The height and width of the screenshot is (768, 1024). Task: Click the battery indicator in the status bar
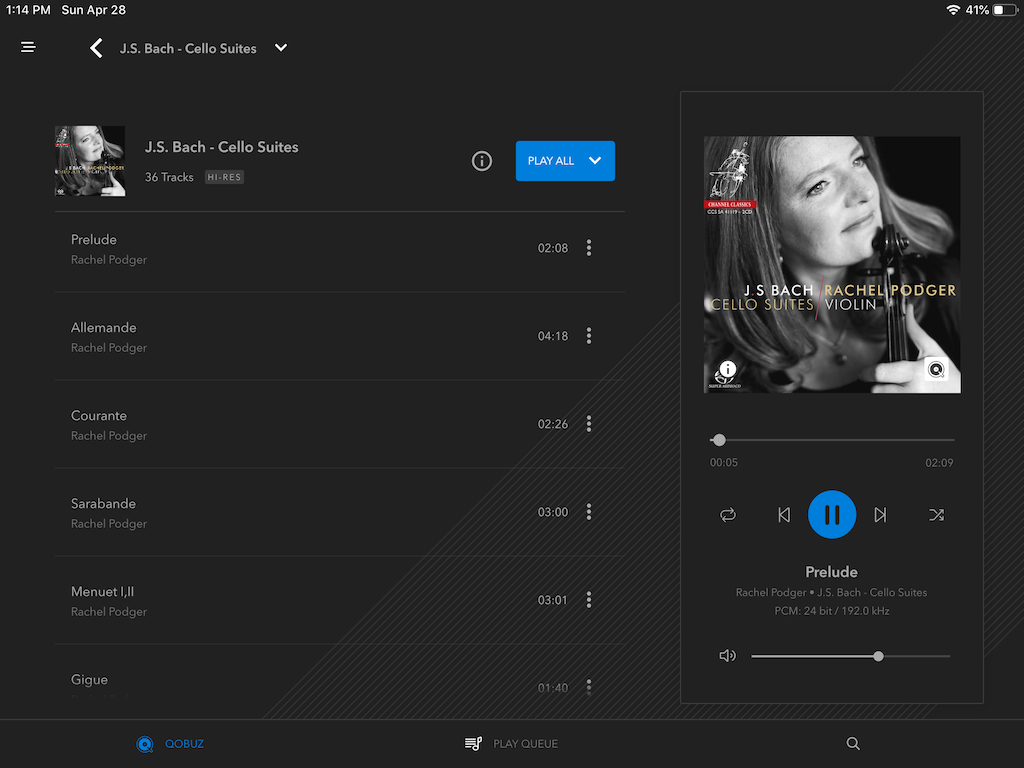coord(1005,10)
